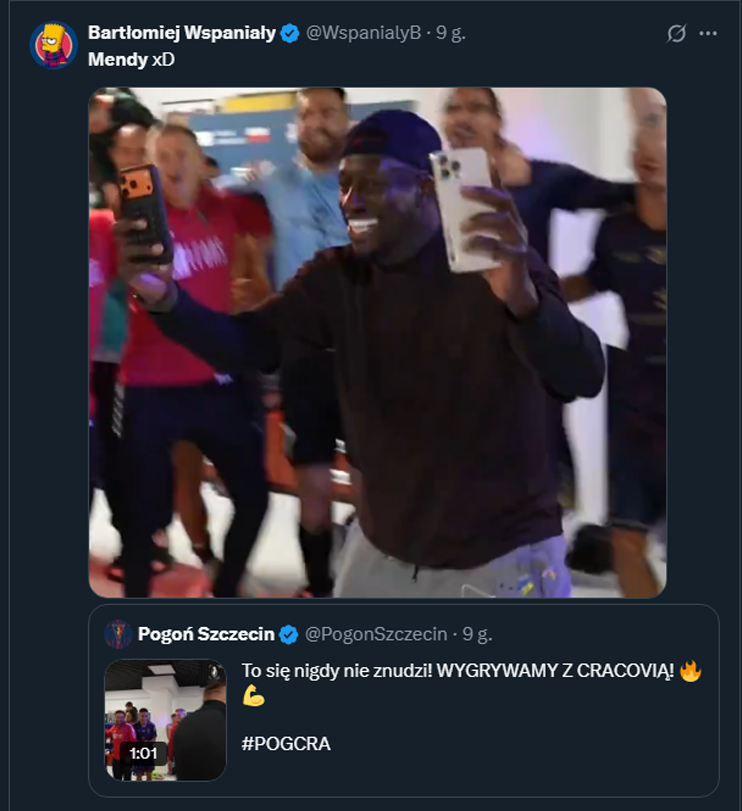Click the flexed biceps emoji
Screen dimensions: 742x811
(254, 697)
